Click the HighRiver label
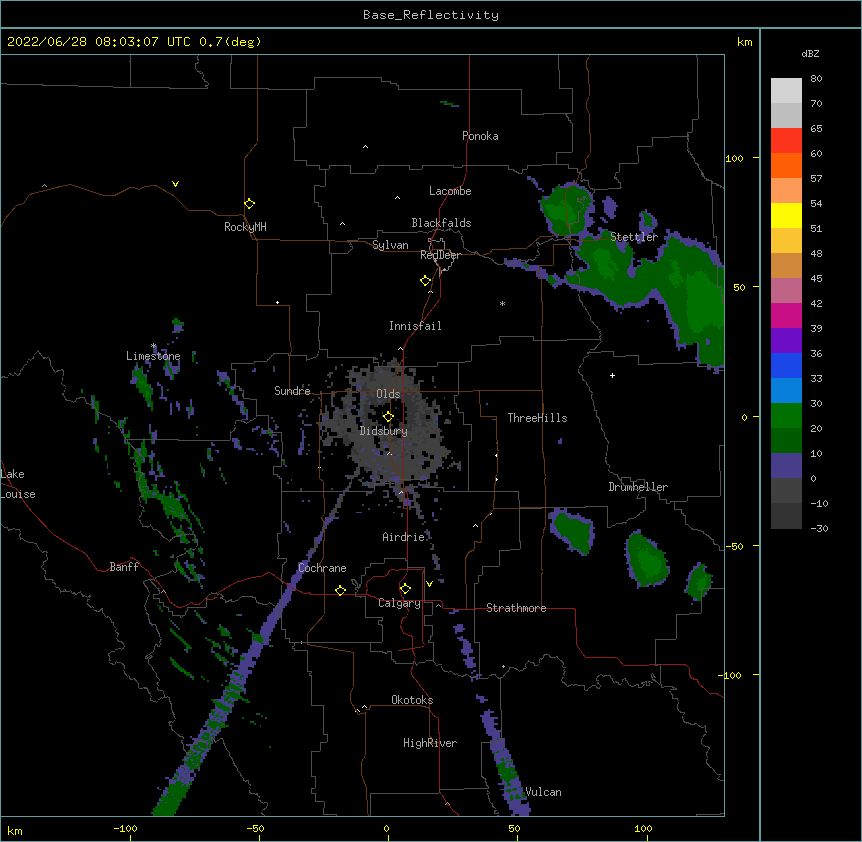The height and width of the screenshot is (842, 862). tap(430, 743)
